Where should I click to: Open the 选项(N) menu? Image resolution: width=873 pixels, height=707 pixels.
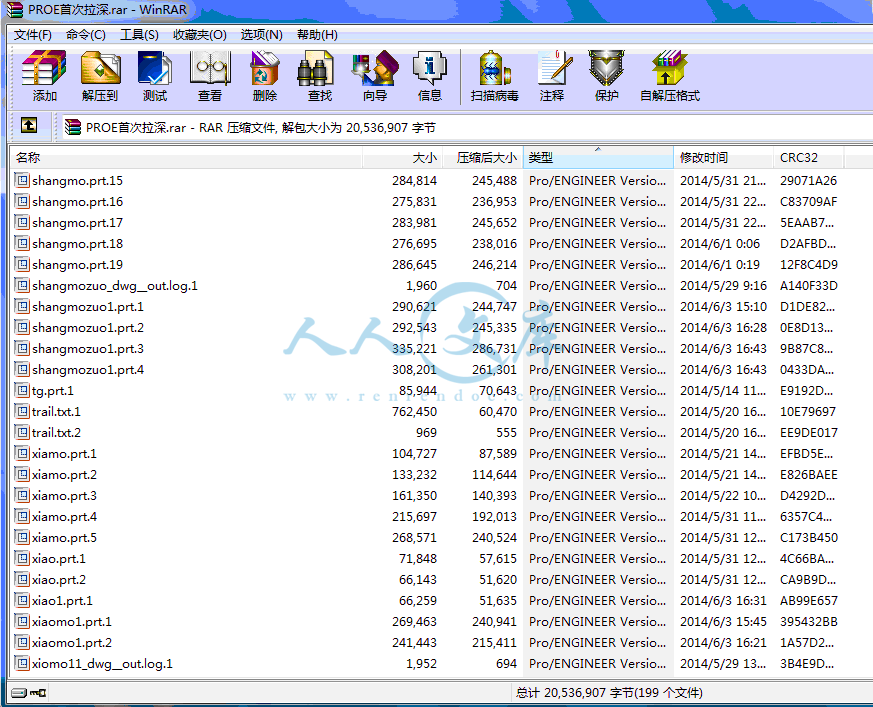261,35
